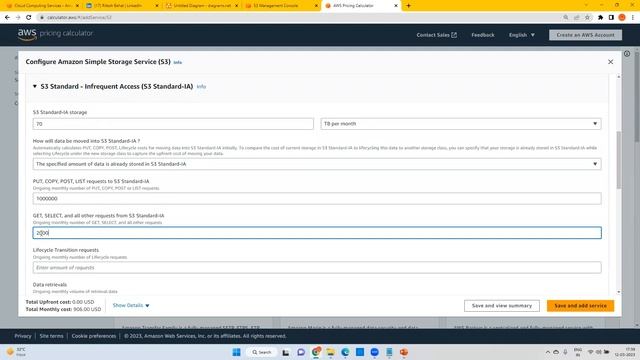Image resolution: width=640 pixels, height=360 pixels.
Task: Open Microsoft Edge from taskbar
Action: click(345, 352)
